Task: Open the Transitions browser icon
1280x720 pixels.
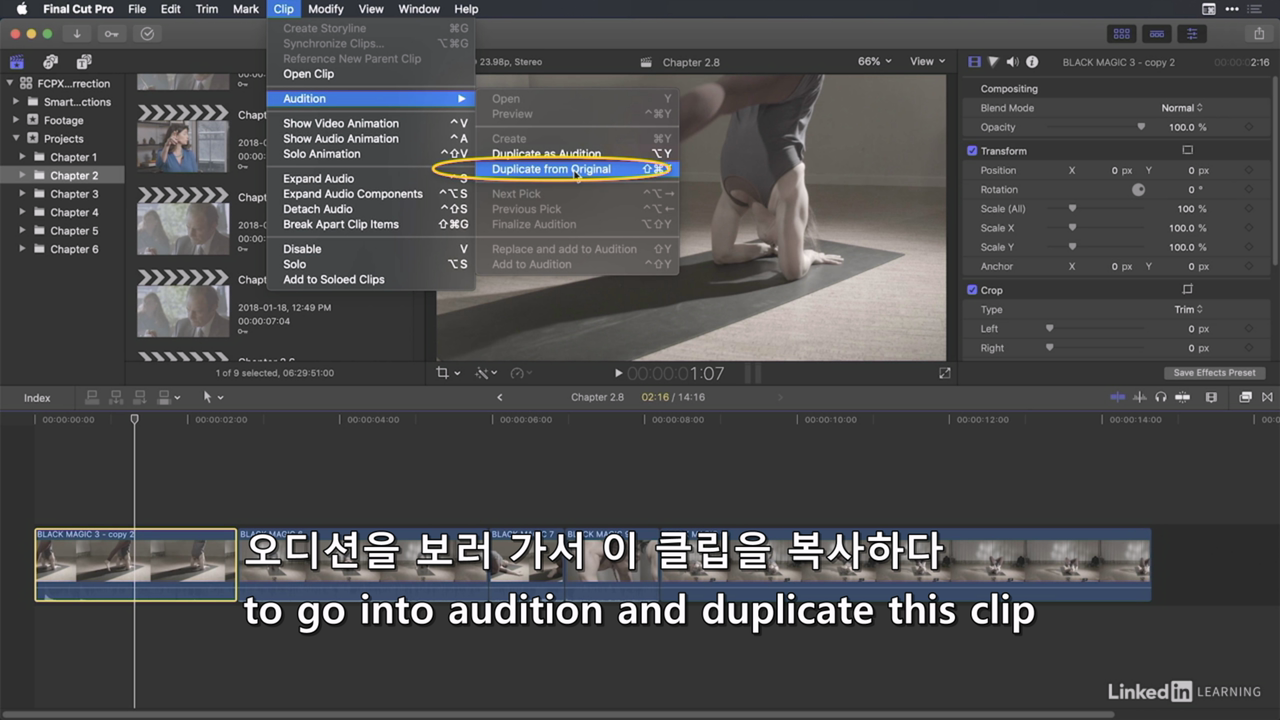Action: 1267,397
